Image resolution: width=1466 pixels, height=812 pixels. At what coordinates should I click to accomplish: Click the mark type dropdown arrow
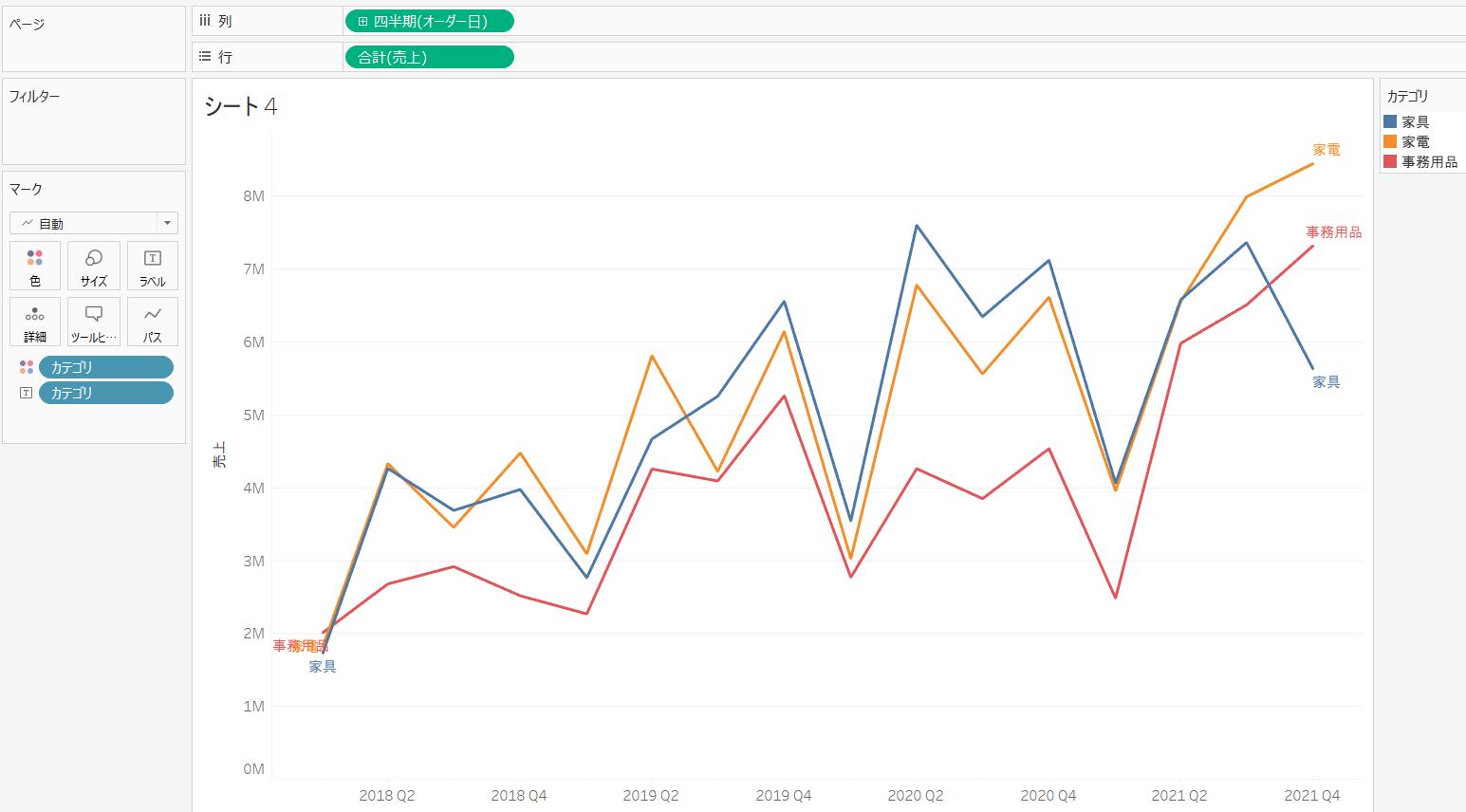[x=168, y=223]
